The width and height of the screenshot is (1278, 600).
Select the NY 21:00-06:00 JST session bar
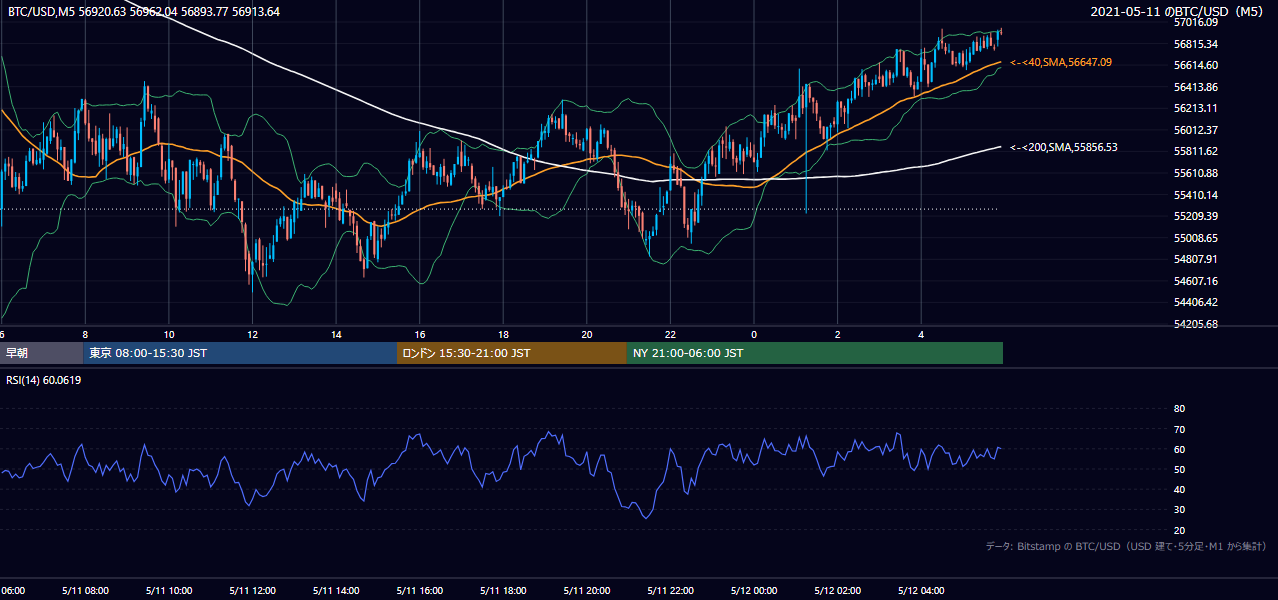[x=815, y=353]
